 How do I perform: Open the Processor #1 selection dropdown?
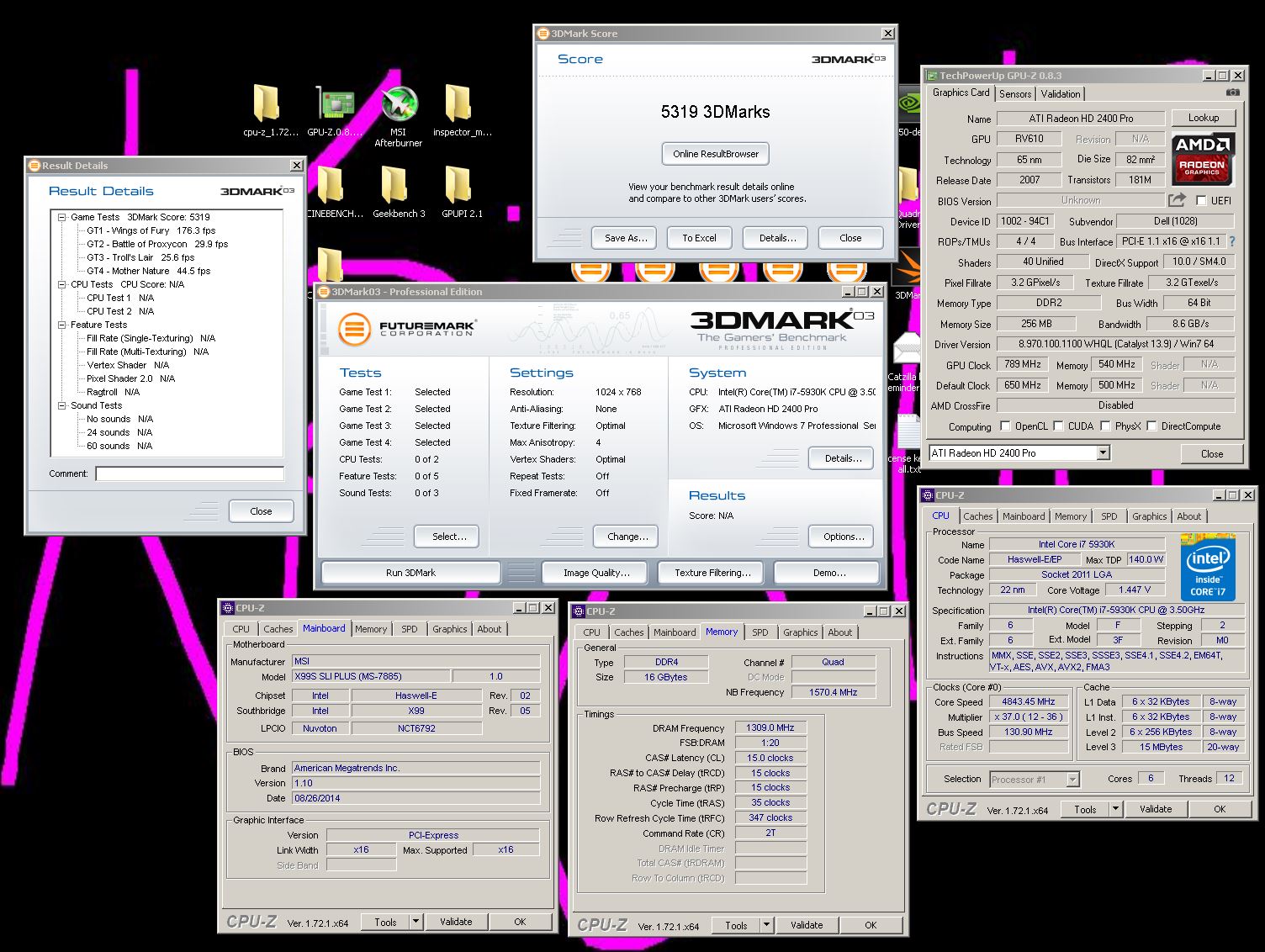pyautogui.click(x=1072, y=780)
